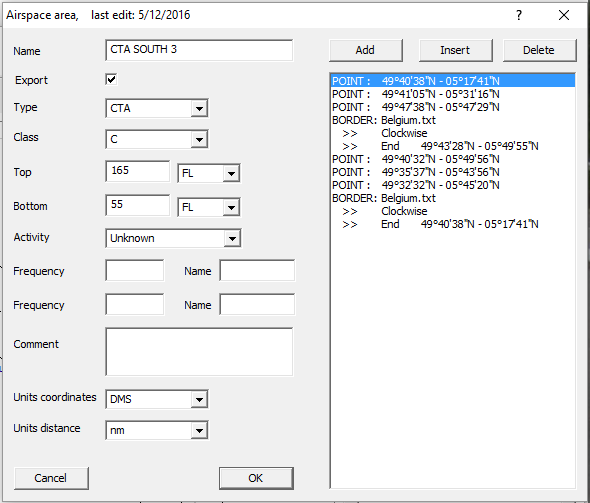Open the Class dropdown showing C
The width and height of the screenshot is (590, 503).
coord(157,139)
